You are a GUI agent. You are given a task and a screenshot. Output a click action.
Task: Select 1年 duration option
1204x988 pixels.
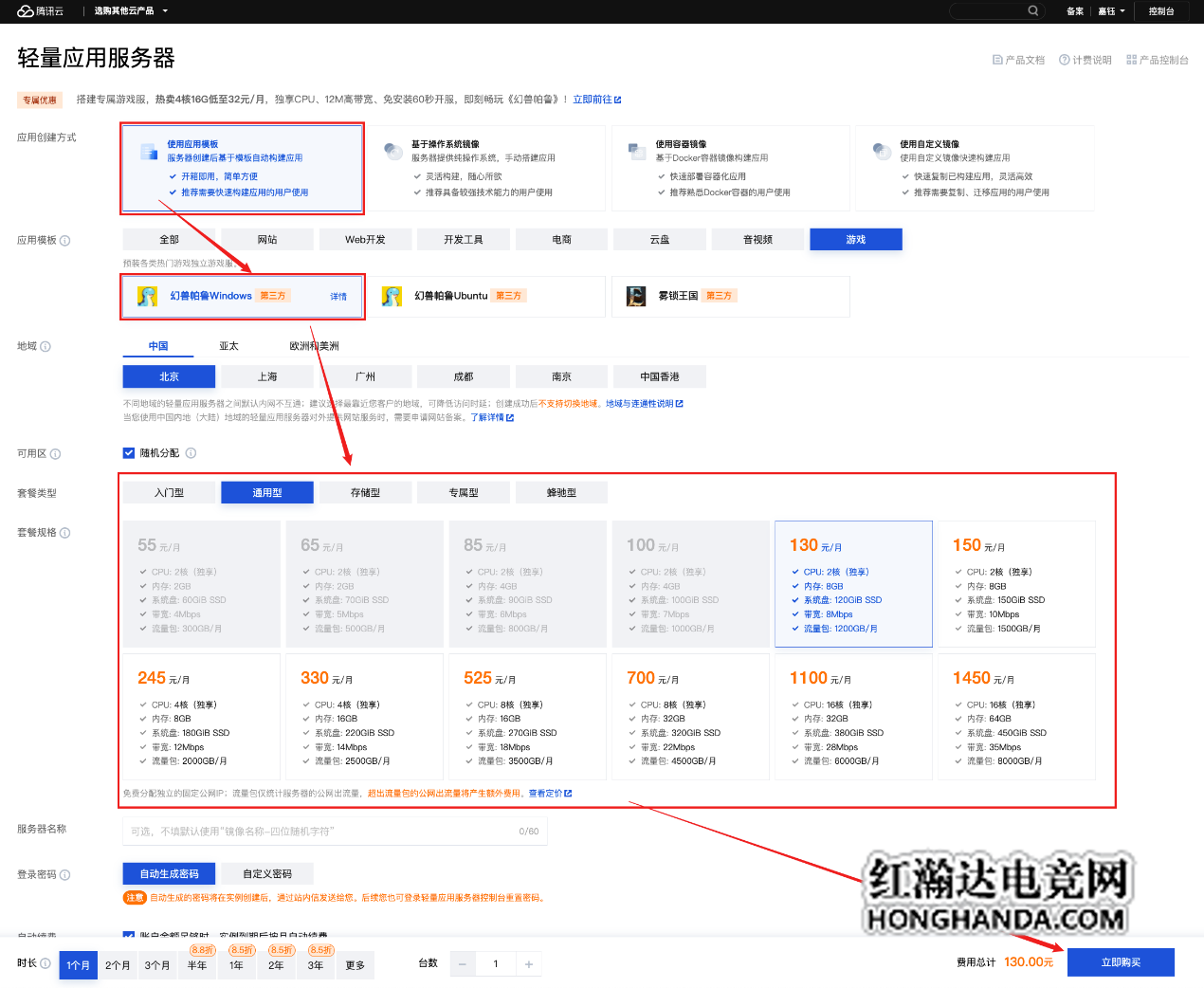[236, 965]
